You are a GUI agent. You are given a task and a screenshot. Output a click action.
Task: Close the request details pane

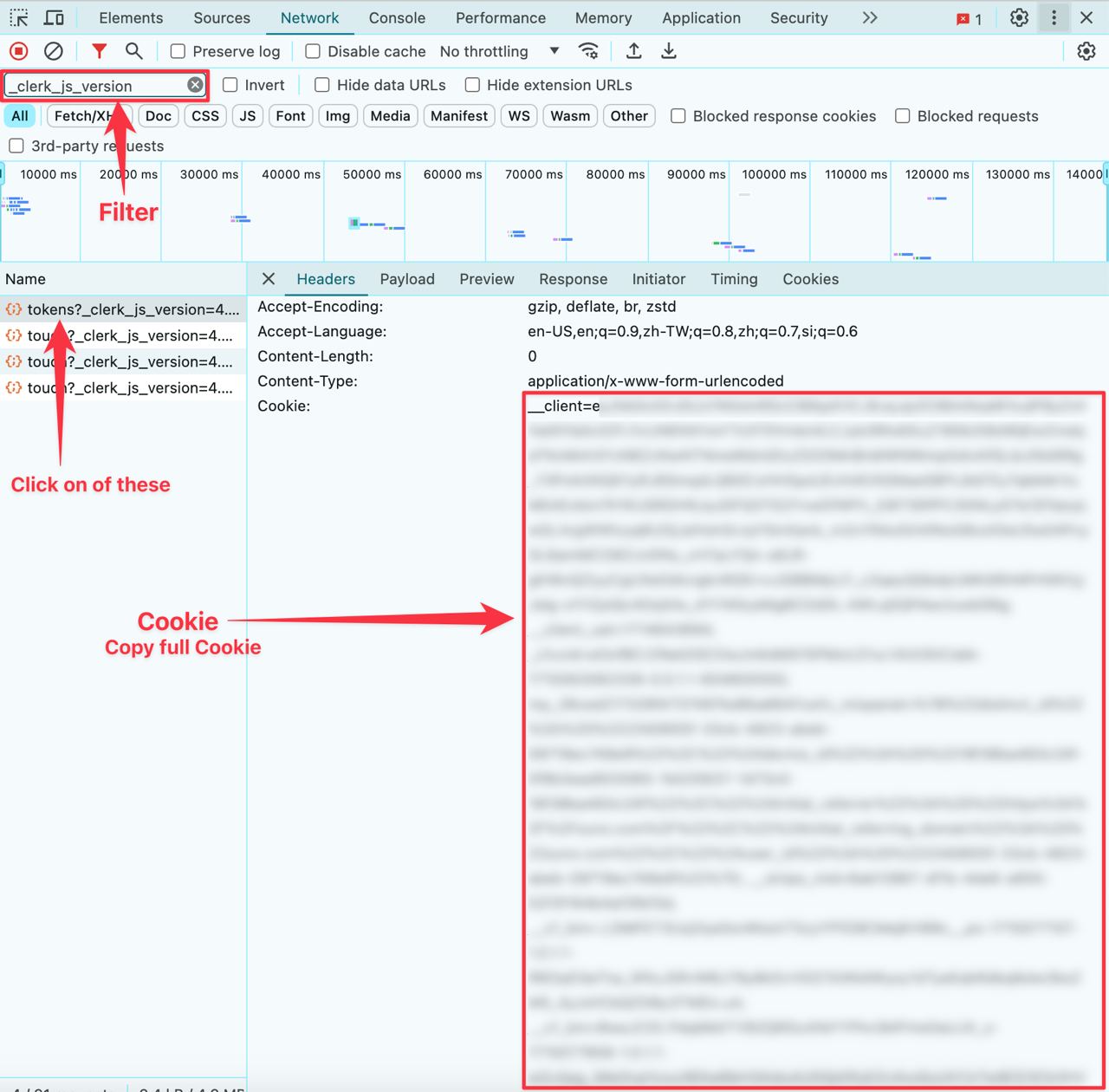point(269,279)
